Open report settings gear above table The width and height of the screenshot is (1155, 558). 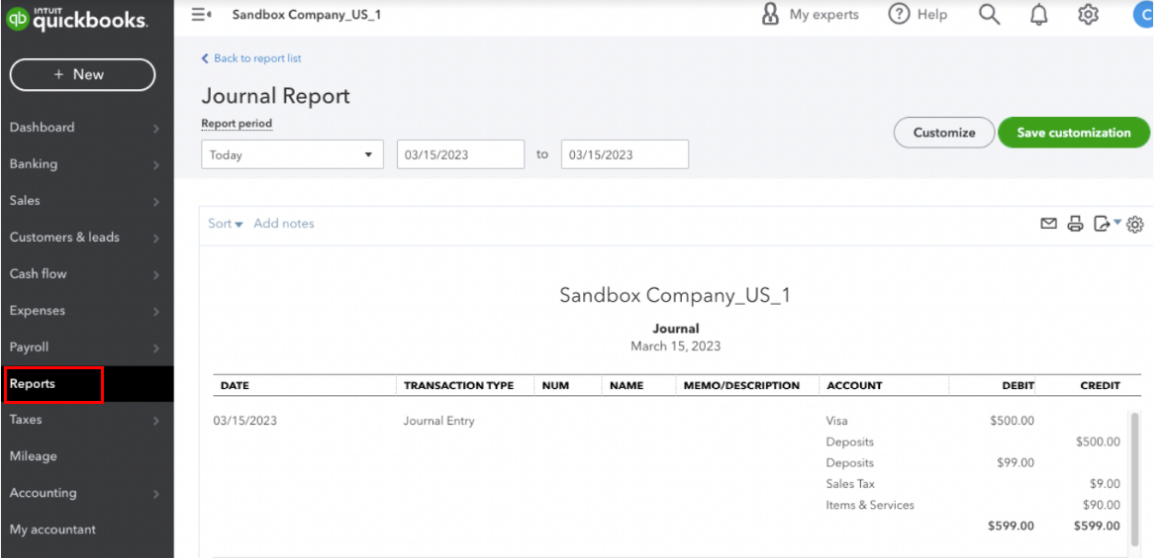click(1135, 225)
